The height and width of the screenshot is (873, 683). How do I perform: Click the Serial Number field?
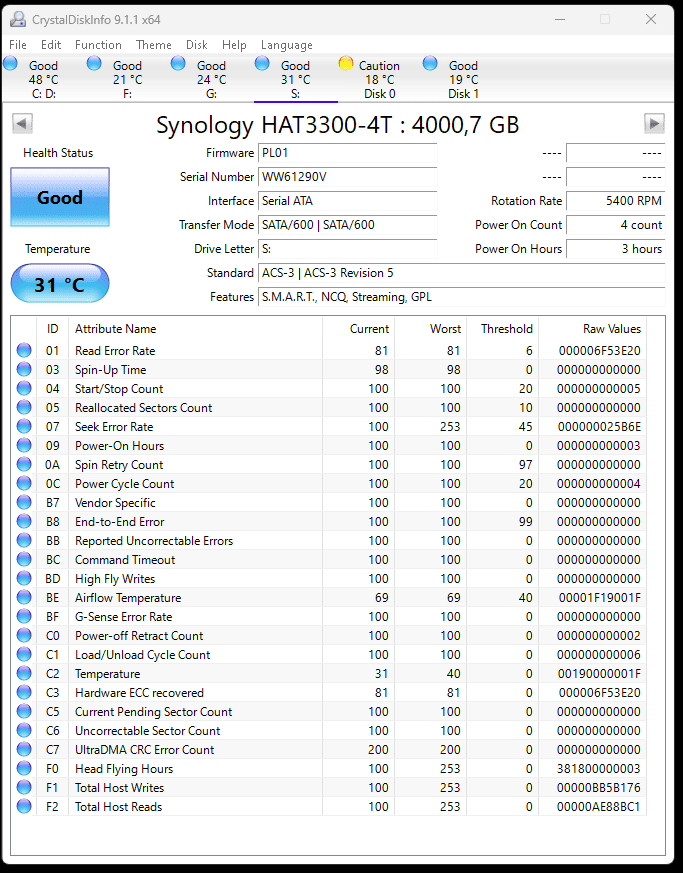[347, 177]
